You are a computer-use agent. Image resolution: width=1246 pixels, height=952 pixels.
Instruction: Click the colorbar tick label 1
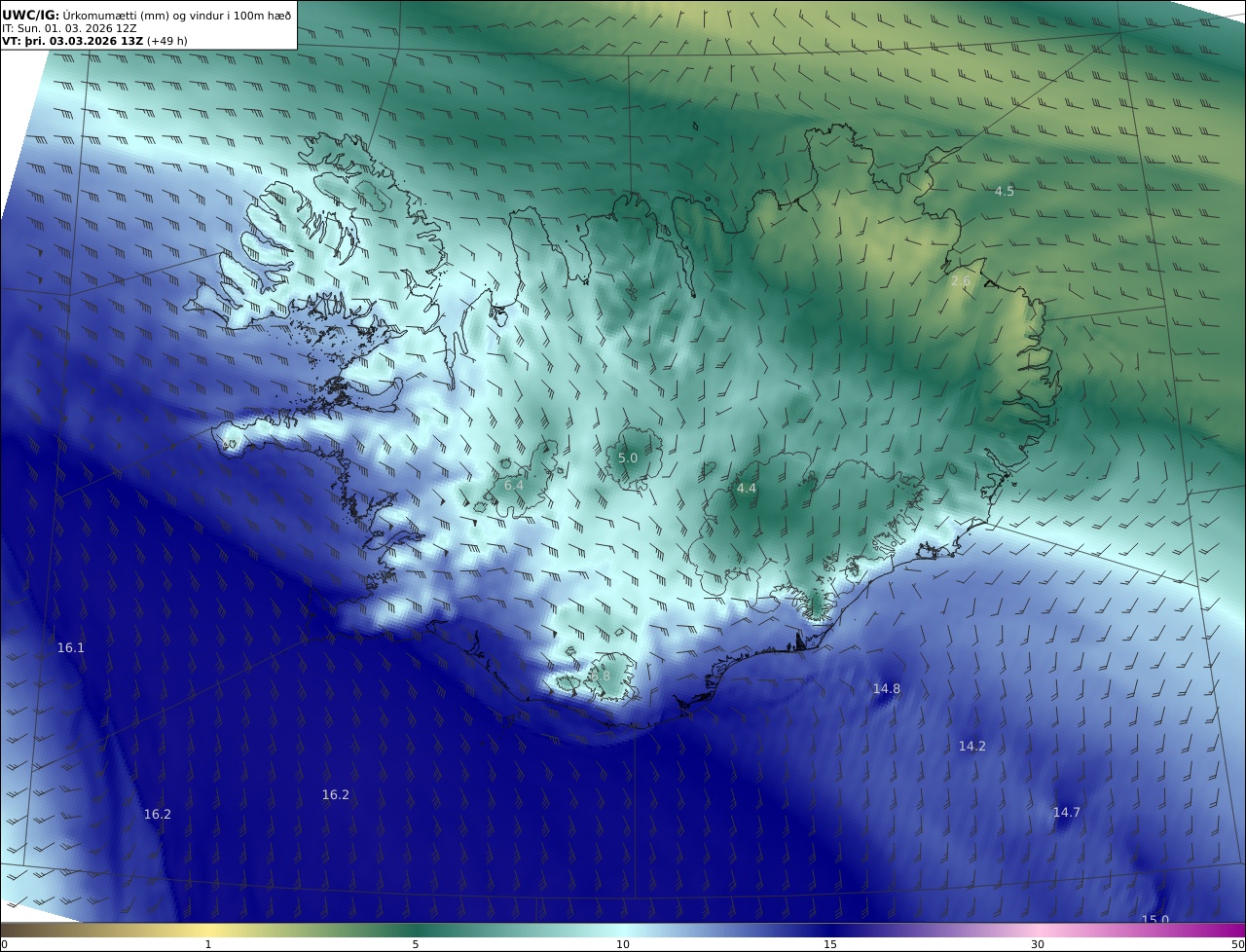(x=208, y=945)
